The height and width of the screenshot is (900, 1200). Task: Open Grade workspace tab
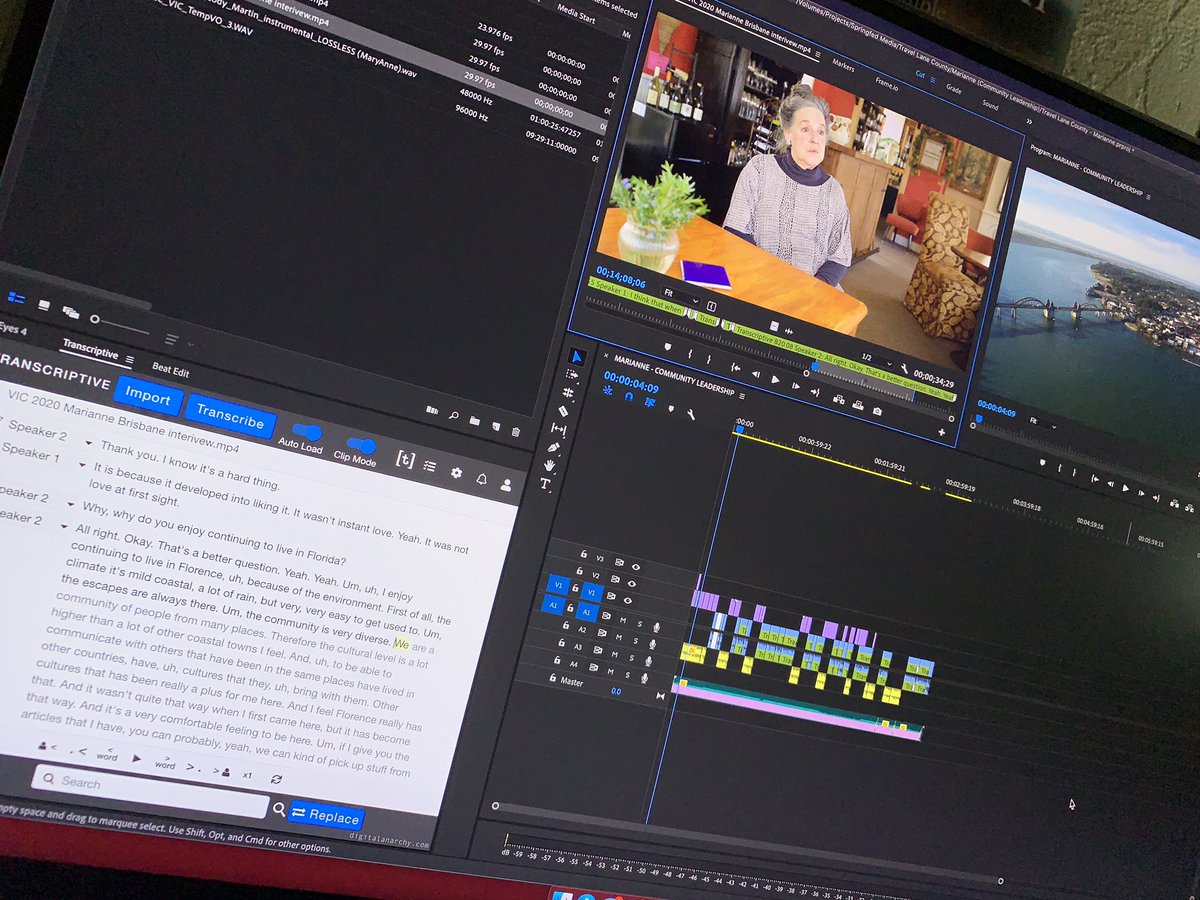click(953, 91)
